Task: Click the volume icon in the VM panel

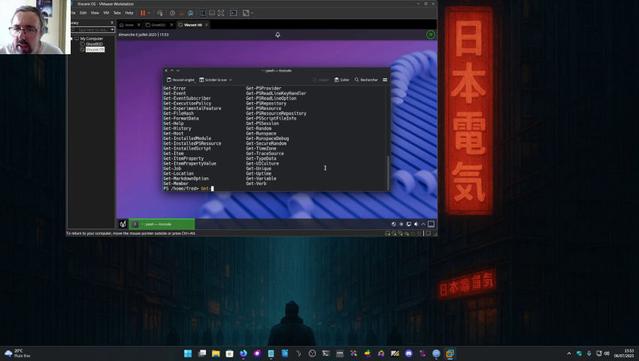Action: (x=416, y=224)
